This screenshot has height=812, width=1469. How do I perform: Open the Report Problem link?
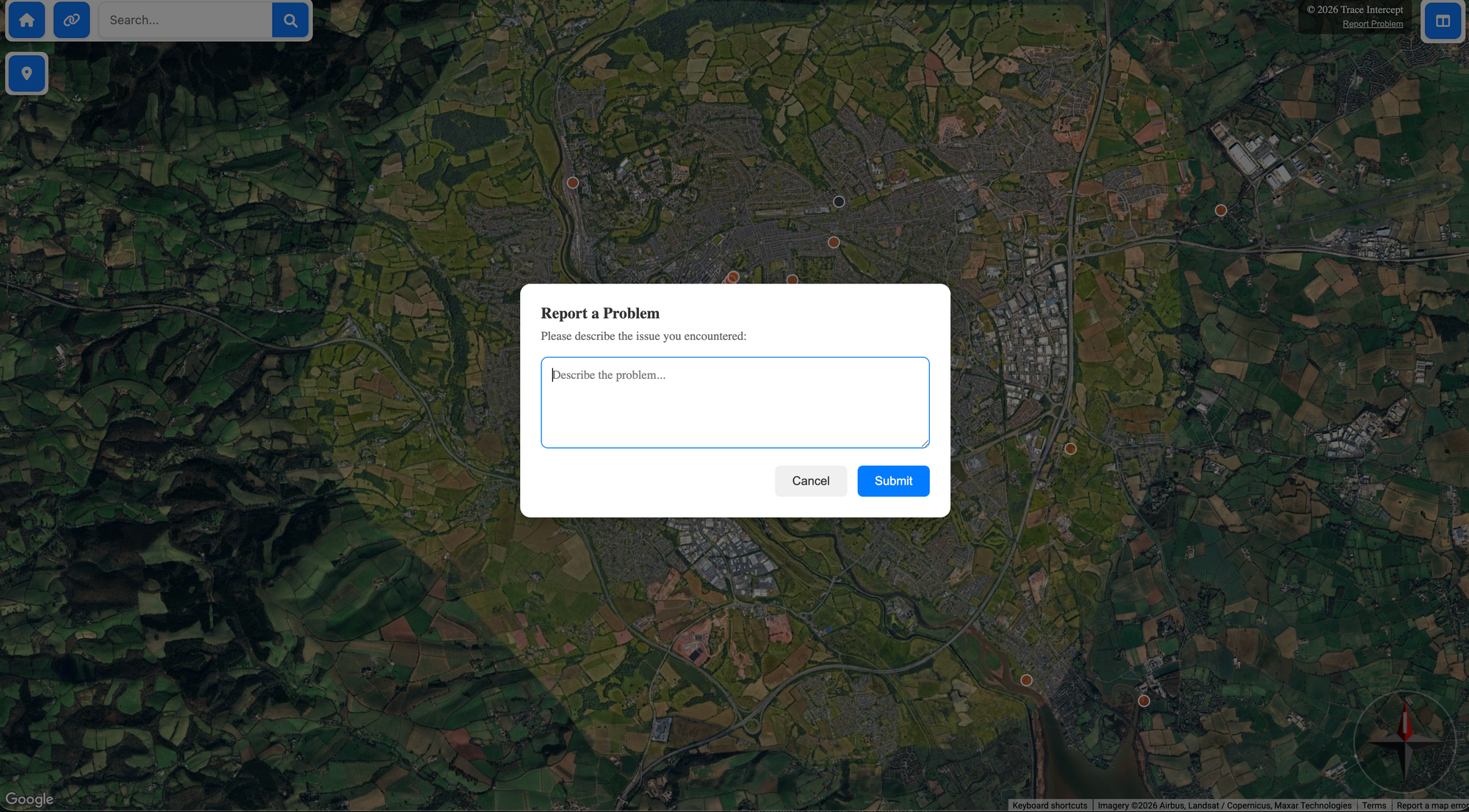pyautogui.click(x=1372, y=24)
